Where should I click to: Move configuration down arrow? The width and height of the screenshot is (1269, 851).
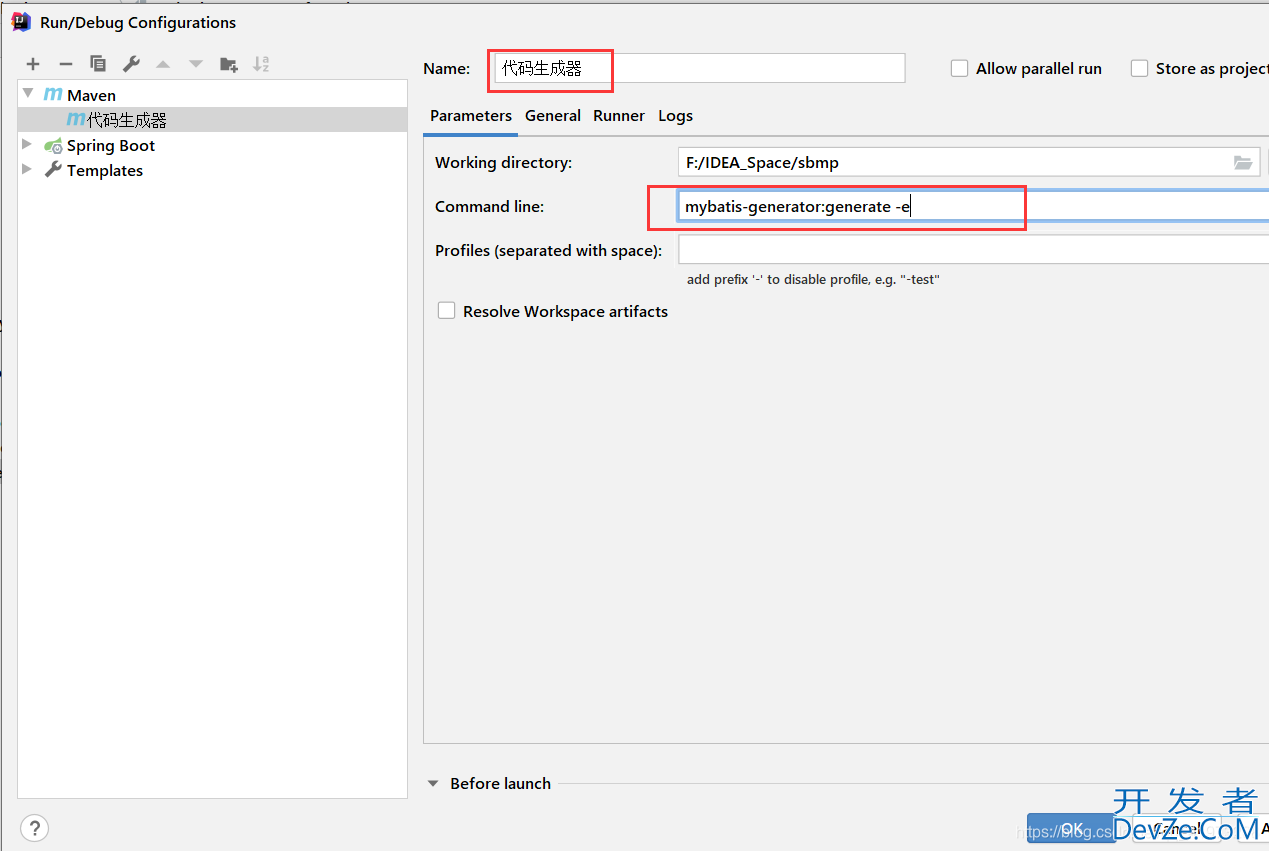tap(196, 64)
